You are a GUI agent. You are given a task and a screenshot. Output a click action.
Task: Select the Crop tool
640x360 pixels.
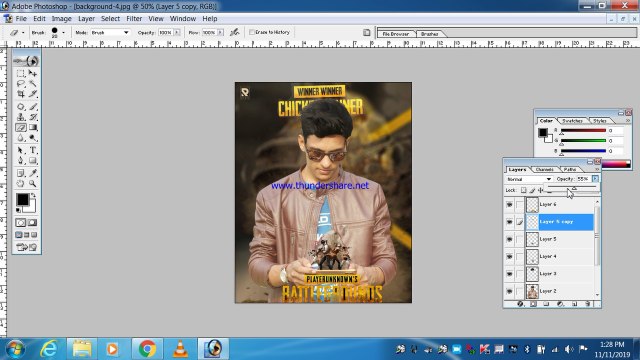point(20,94)
